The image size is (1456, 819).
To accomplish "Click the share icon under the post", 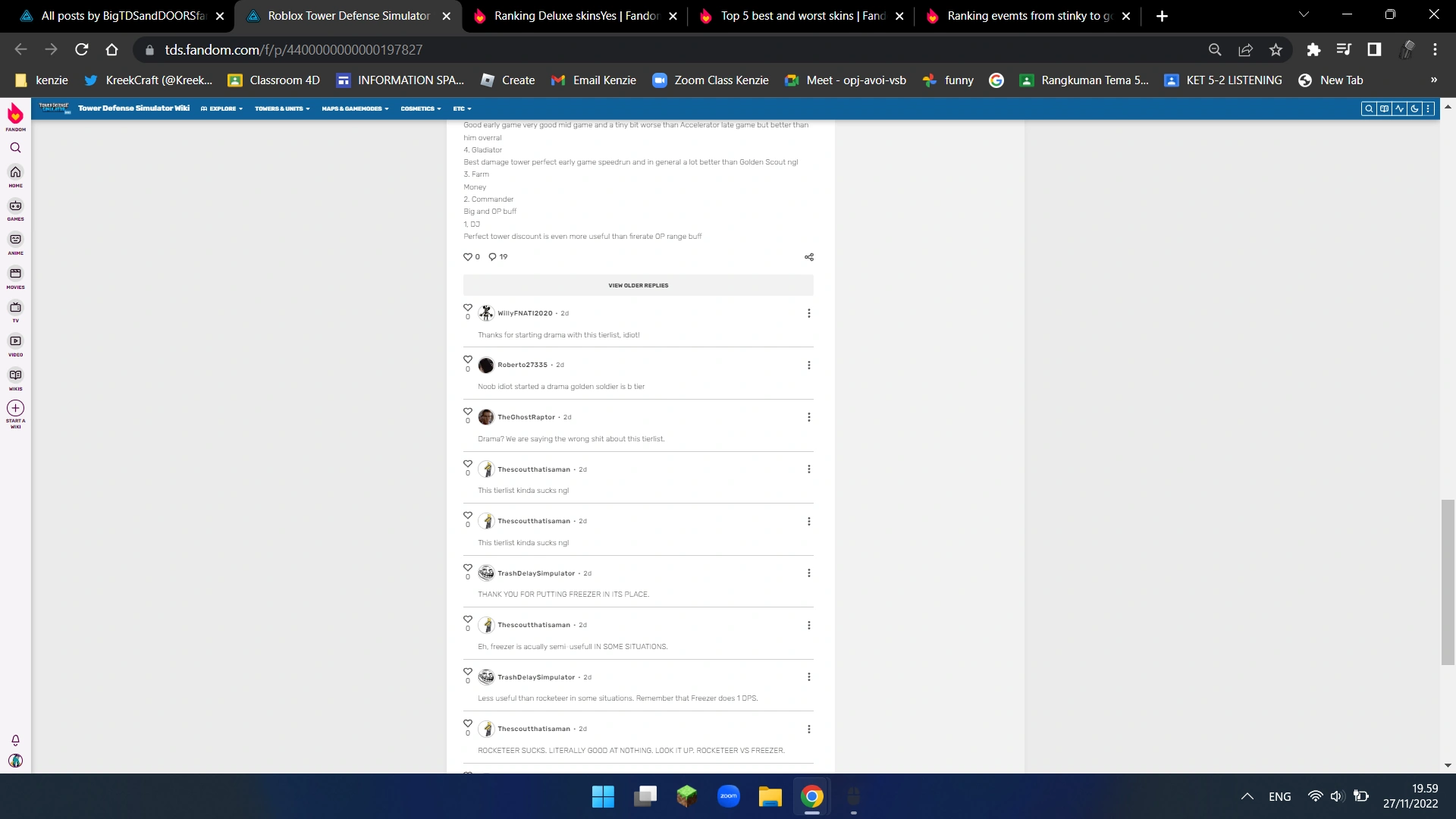I will click(x=809, y=257).
